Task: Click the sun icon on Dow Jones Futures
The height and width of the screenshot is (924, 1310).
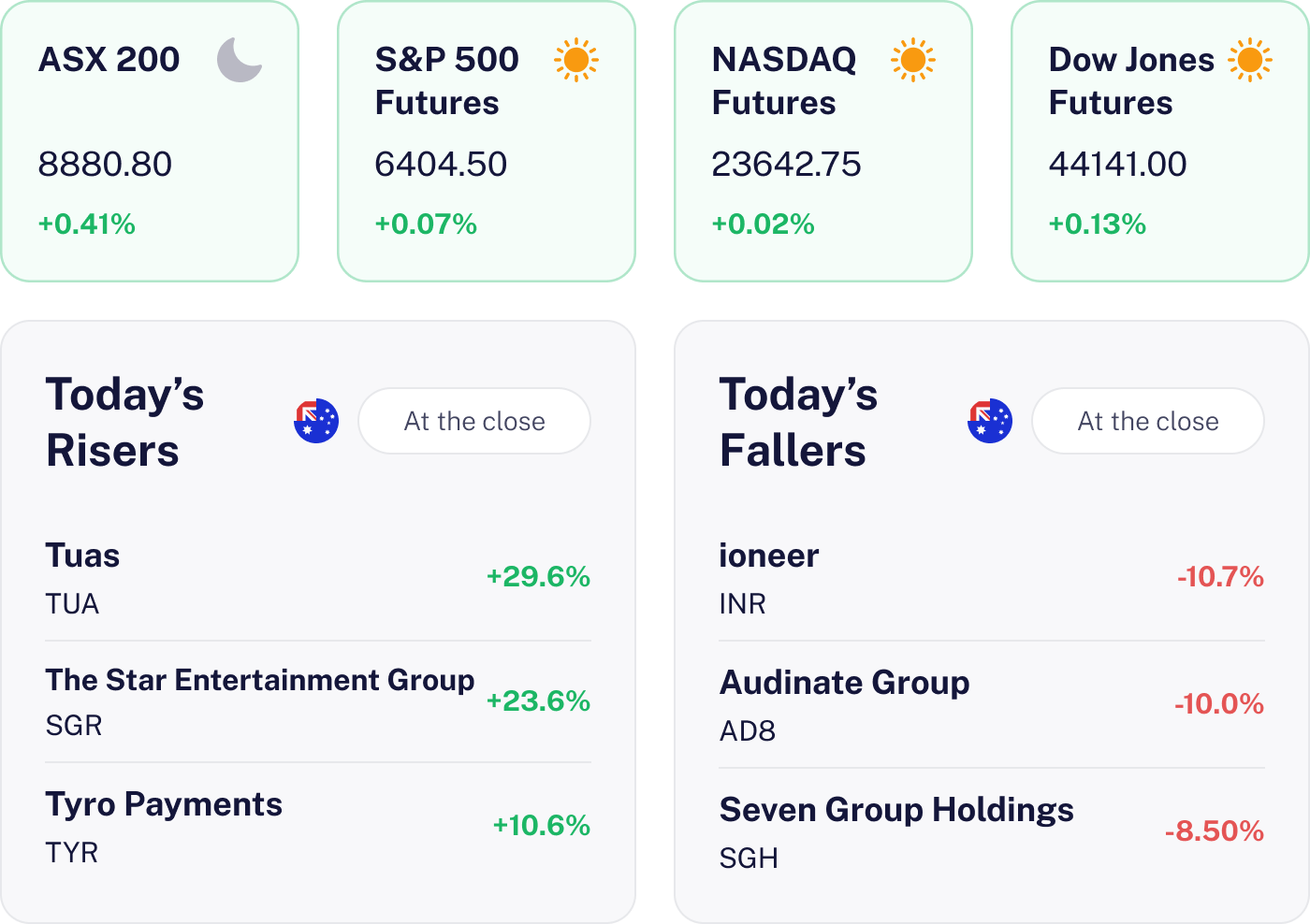Action: click(1249, 60)
